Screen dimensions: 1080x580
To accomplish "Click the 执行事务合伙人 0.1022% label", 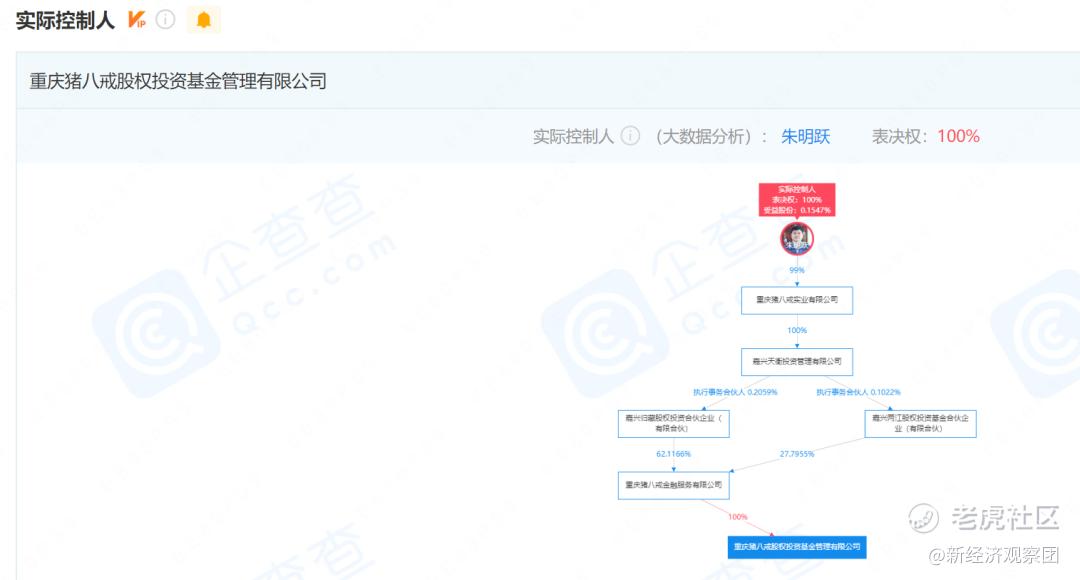I will (x=858, y=392).
